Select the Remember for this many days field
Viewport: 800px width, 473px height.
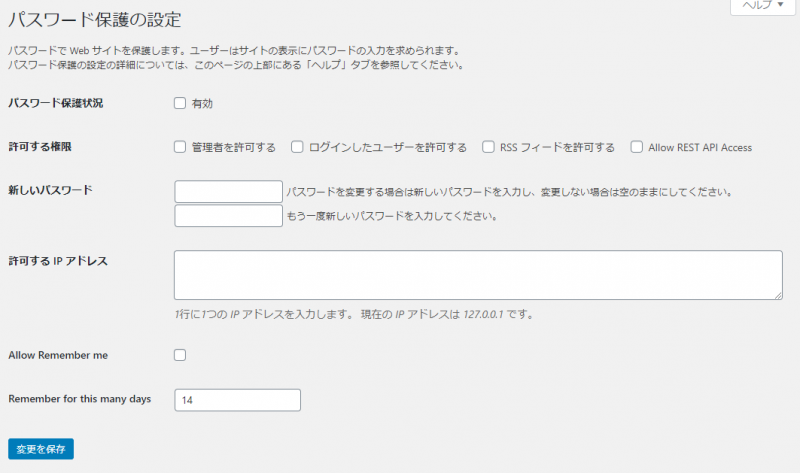tap(237, 399)
